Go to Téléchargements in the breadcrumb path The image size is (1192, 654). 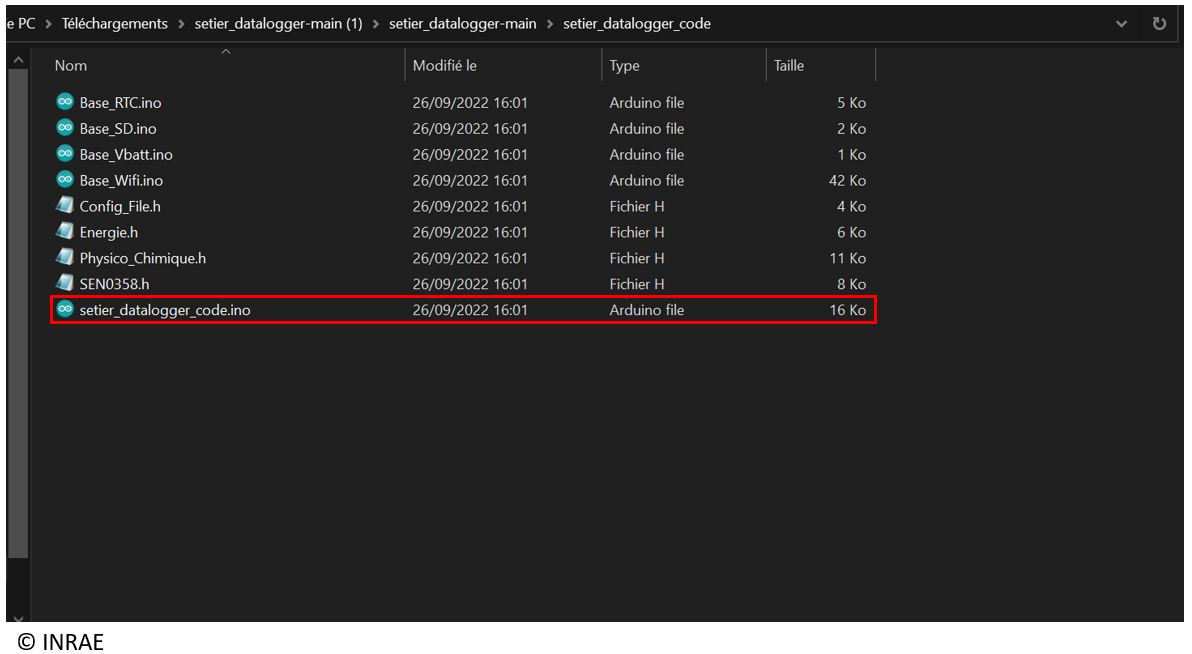click(x=115, y=24)
